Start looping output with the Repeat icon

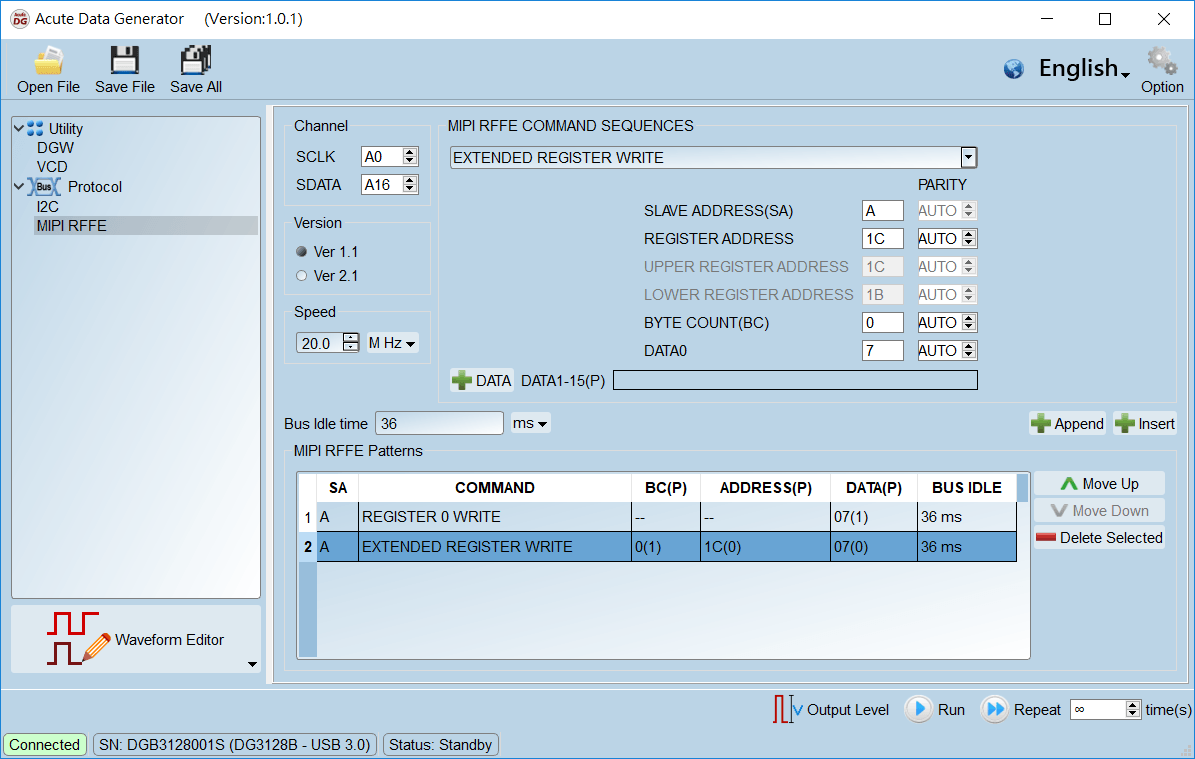(995, 709)
